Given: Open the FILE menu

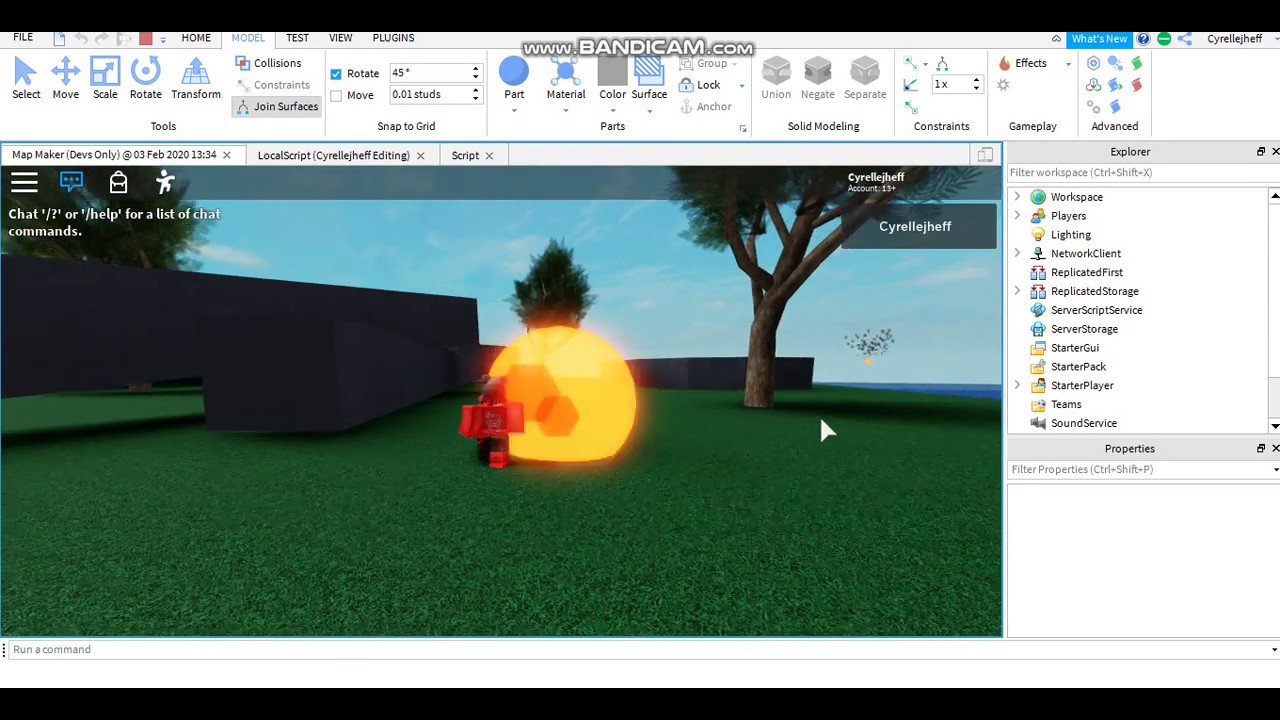Looking at the screenshot, I should click(23, 38).
